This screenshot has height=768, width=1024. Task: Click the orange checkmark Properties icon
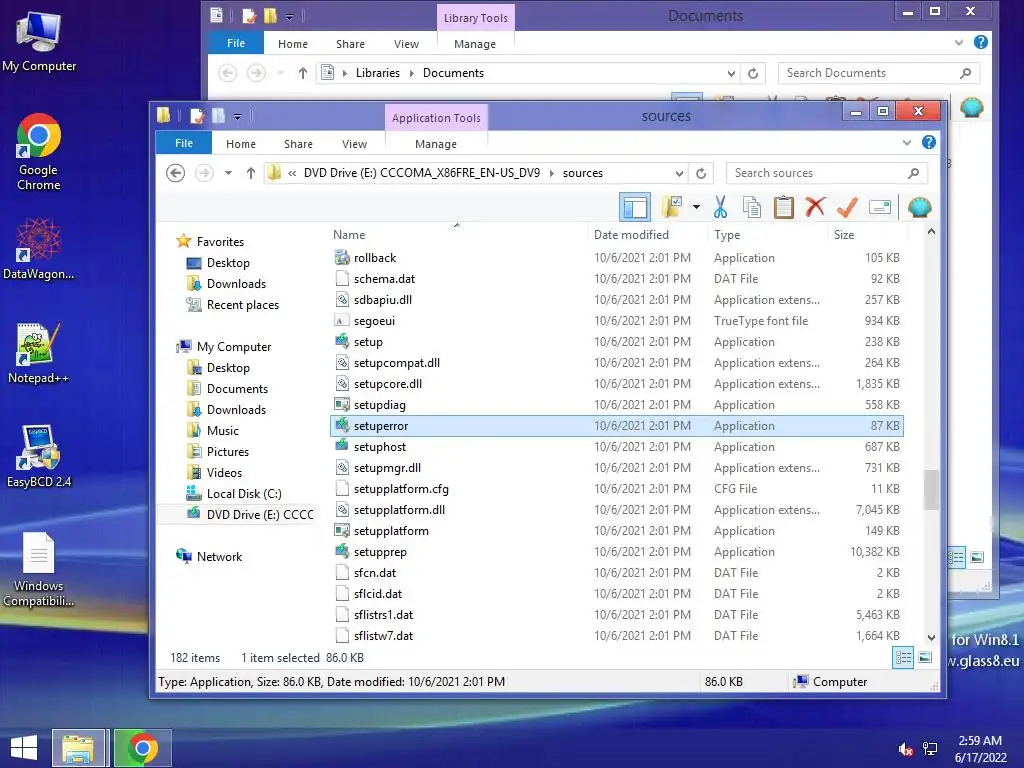pos(847,208)
